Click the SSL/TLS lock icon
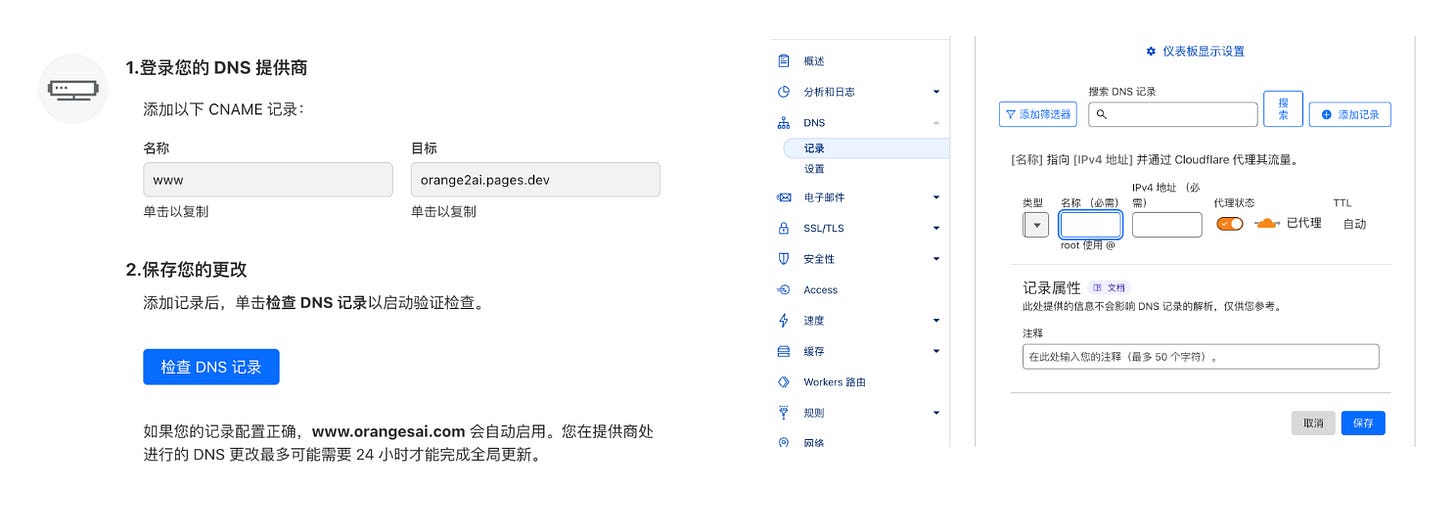Image resolution: width=1456 pixels, height=524 pixels. tap(784, 228)
